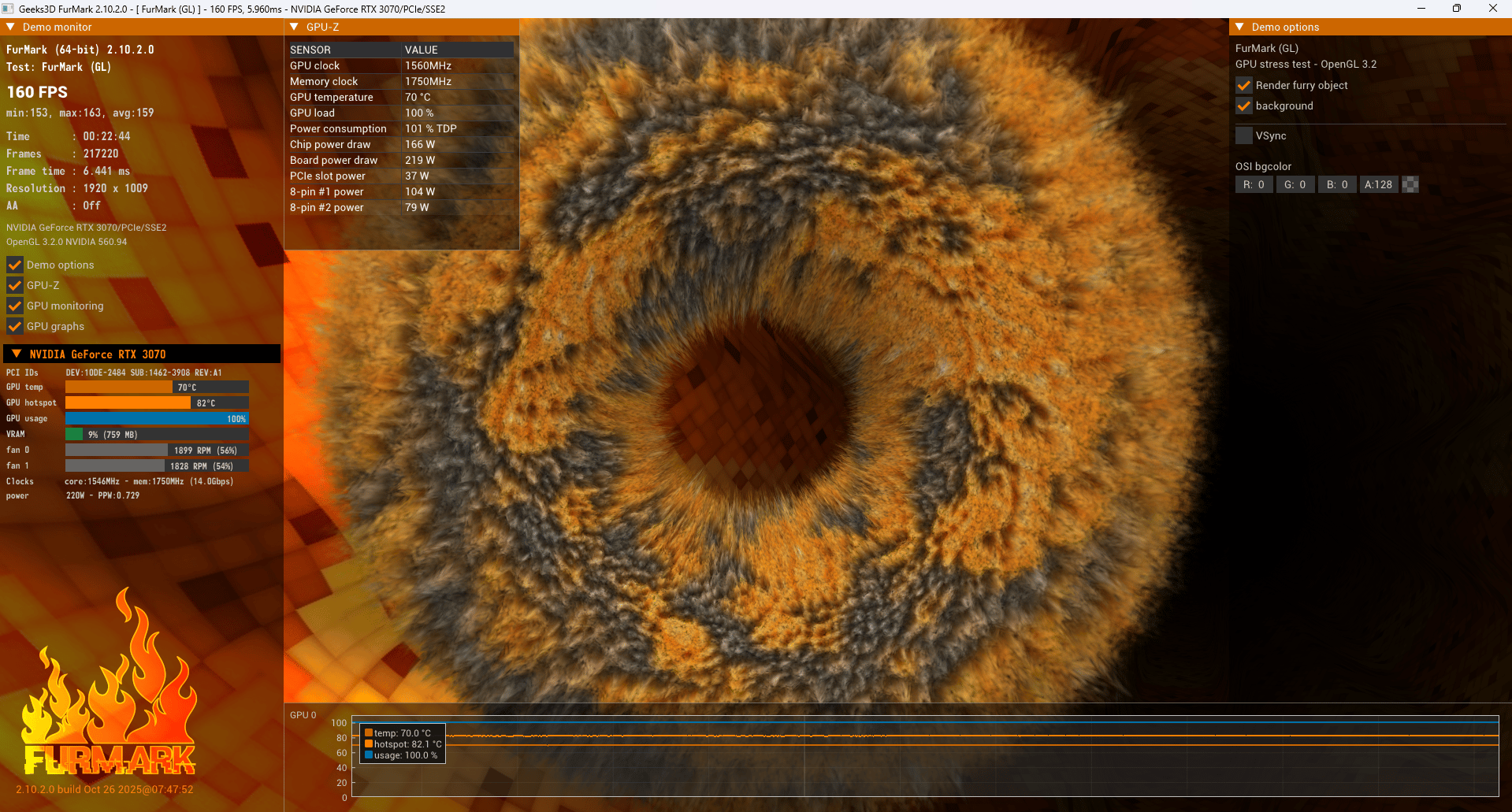Disable the GPU monitoring checkbox

(15, 306)
